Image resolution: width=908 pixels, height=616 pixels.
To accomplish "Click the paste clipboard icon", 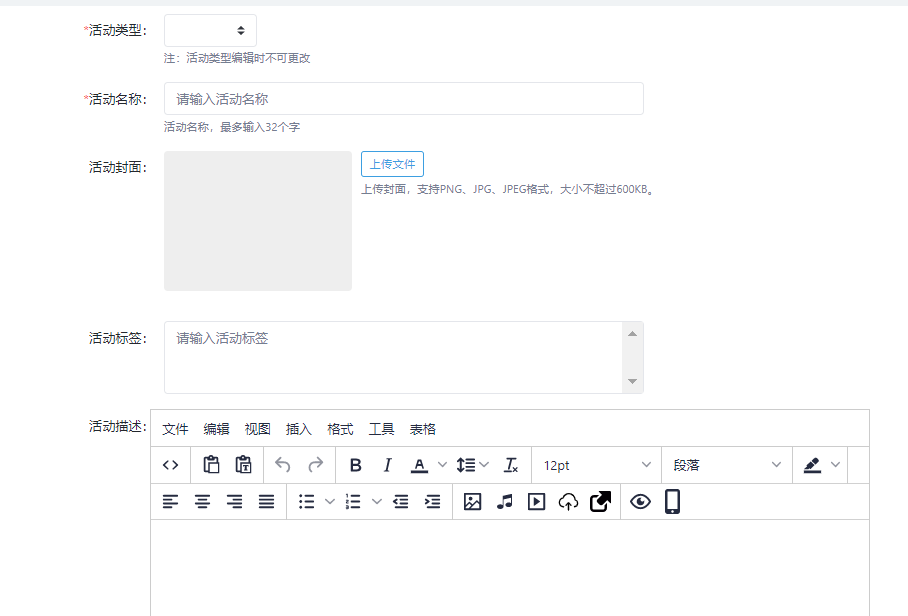I will coord(211,465).
